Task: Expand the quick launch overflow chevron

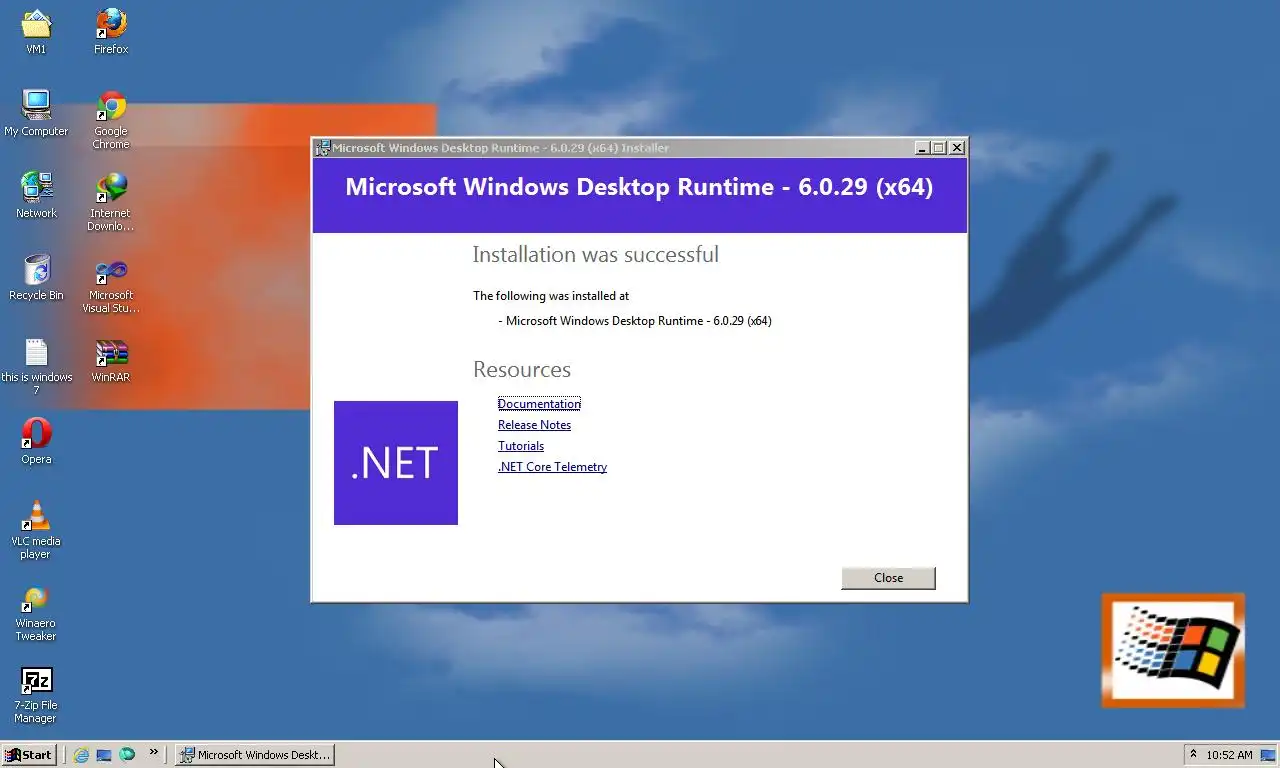Action: [x=154, y=753]
